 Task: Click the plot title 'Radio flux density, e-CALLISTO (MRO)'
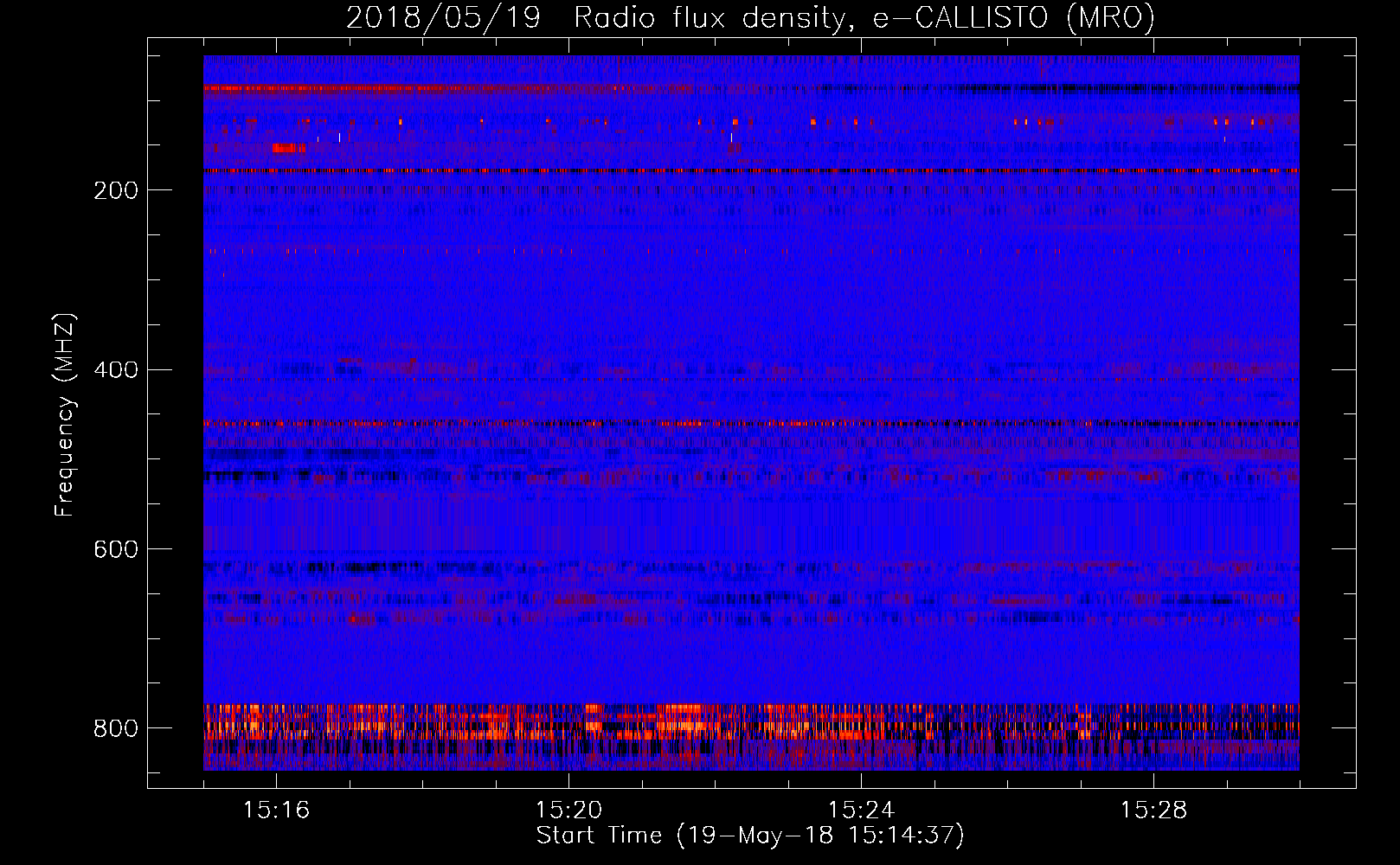(x=864, y=18)
